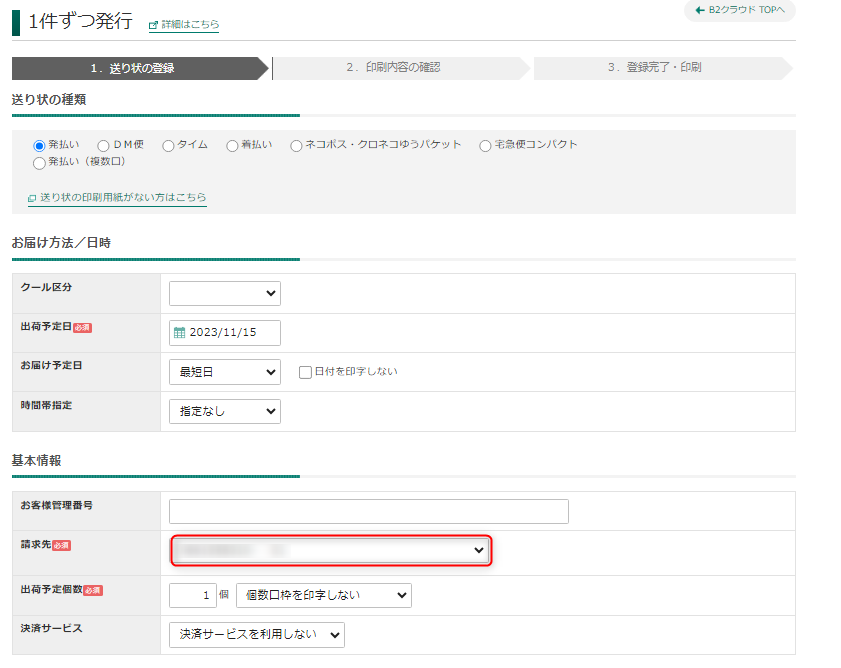The height and width of the screenshot is (668, 841).
Task: Click the calendar icon beside shipping date
Action: (180, 333)
